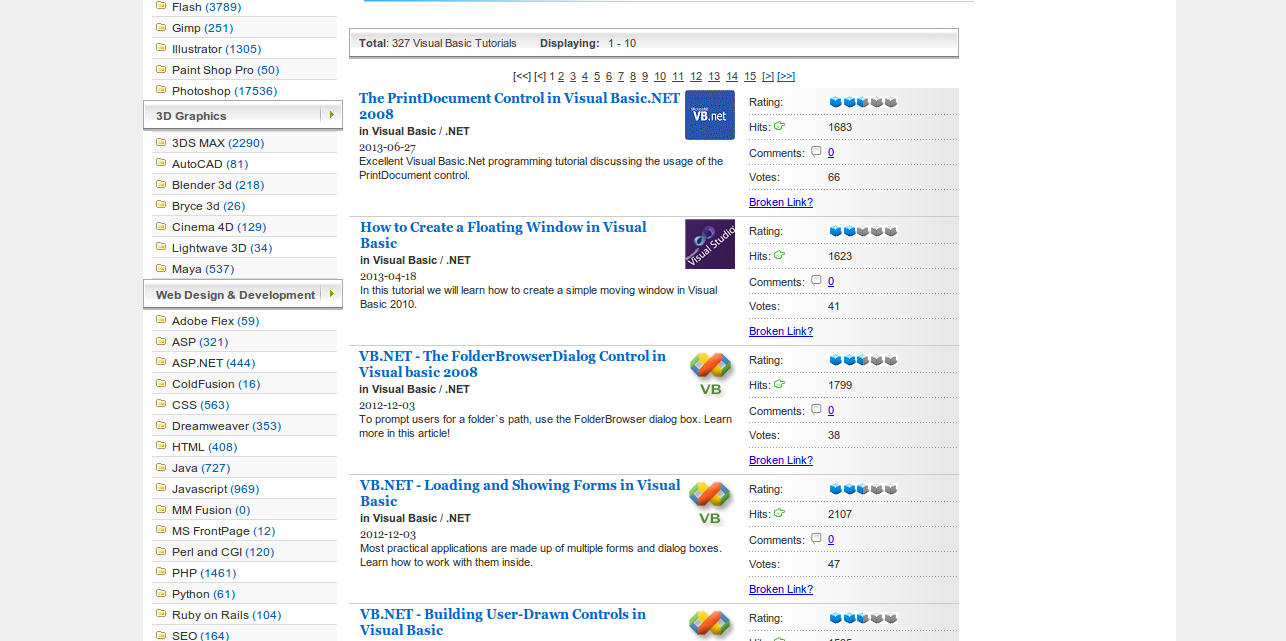Open page 2 of the tutorial list

tap(561, 76)
